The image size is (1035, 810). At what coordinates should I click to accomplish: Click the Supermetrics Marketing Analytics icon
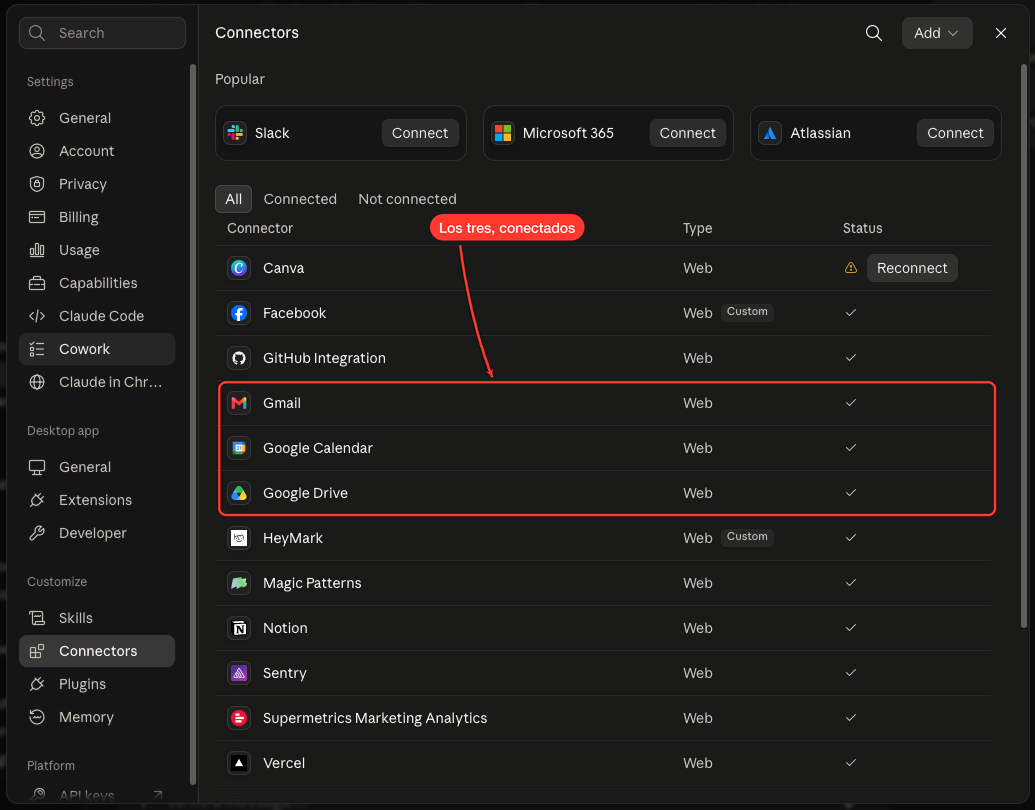coord(239,718)
